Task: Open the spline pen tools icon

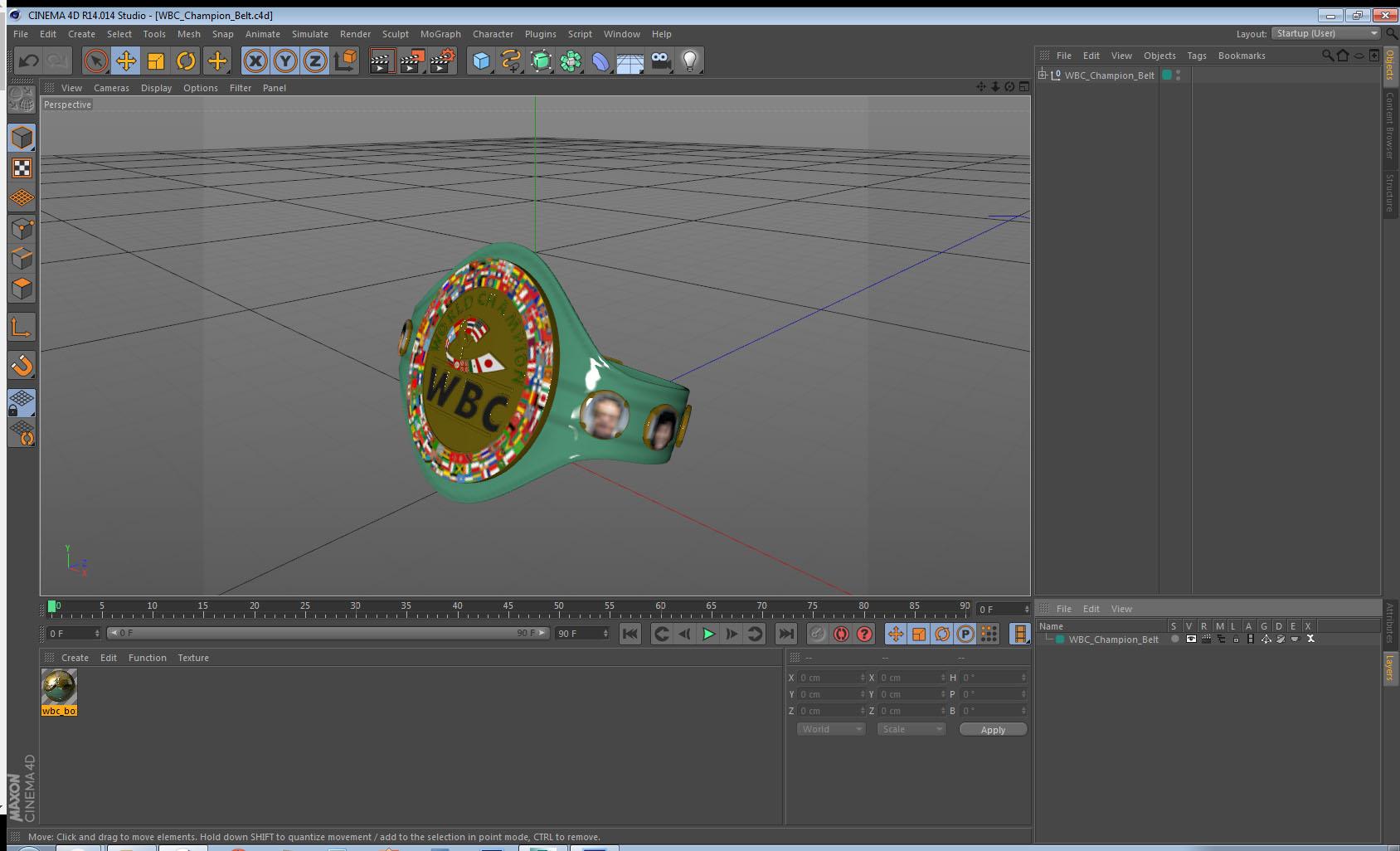Action: click(511, 61)
